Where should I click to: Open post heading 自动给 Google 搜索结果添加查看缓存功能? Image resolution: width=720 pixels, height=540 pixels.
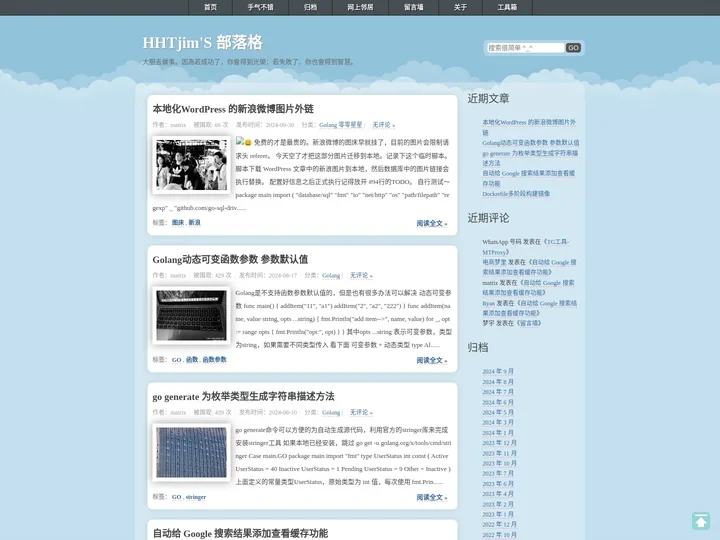click(240, 533)
